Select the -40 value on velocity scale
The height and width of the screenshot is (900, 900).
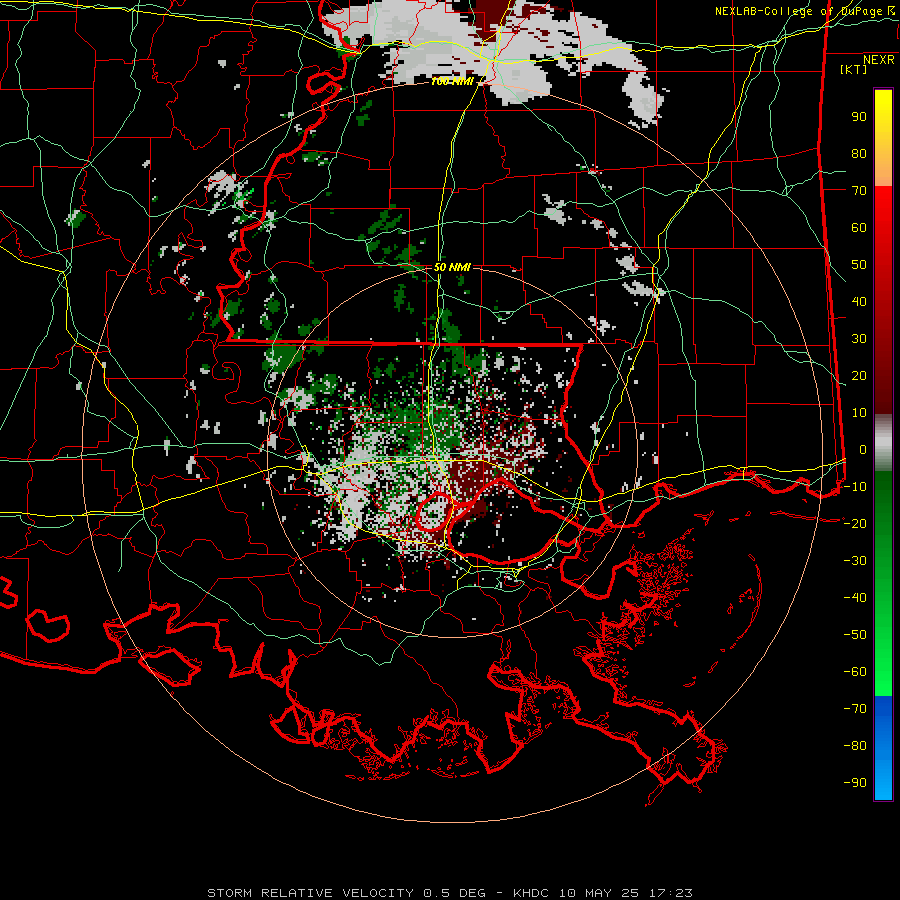click(855, 598)
